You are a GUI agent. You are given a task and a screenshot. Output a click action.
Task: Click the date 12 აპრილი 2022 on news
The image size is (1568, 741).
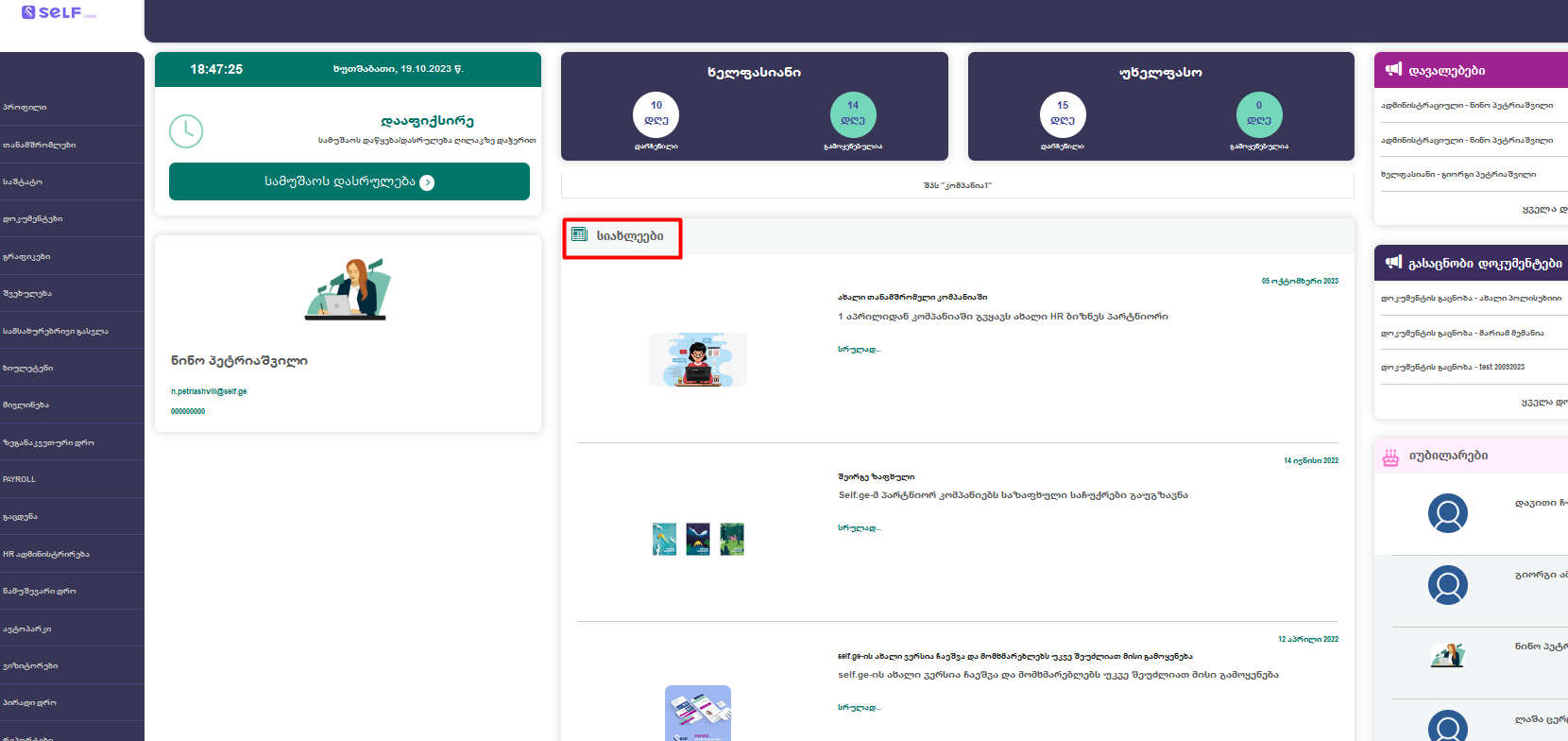click(1308, 639)
